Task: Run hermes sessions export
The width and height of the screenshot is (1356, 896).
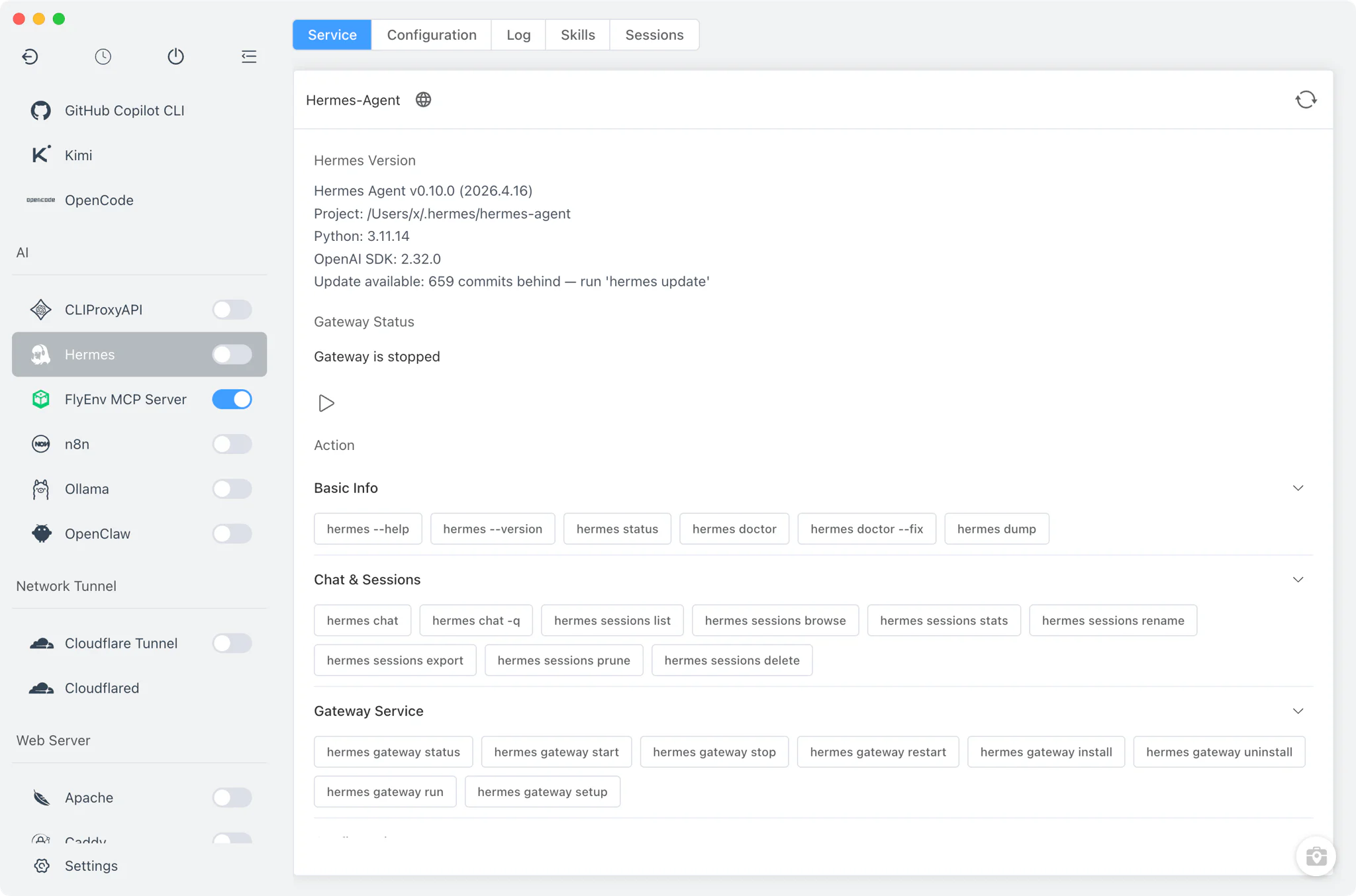Action: (395, 660)
